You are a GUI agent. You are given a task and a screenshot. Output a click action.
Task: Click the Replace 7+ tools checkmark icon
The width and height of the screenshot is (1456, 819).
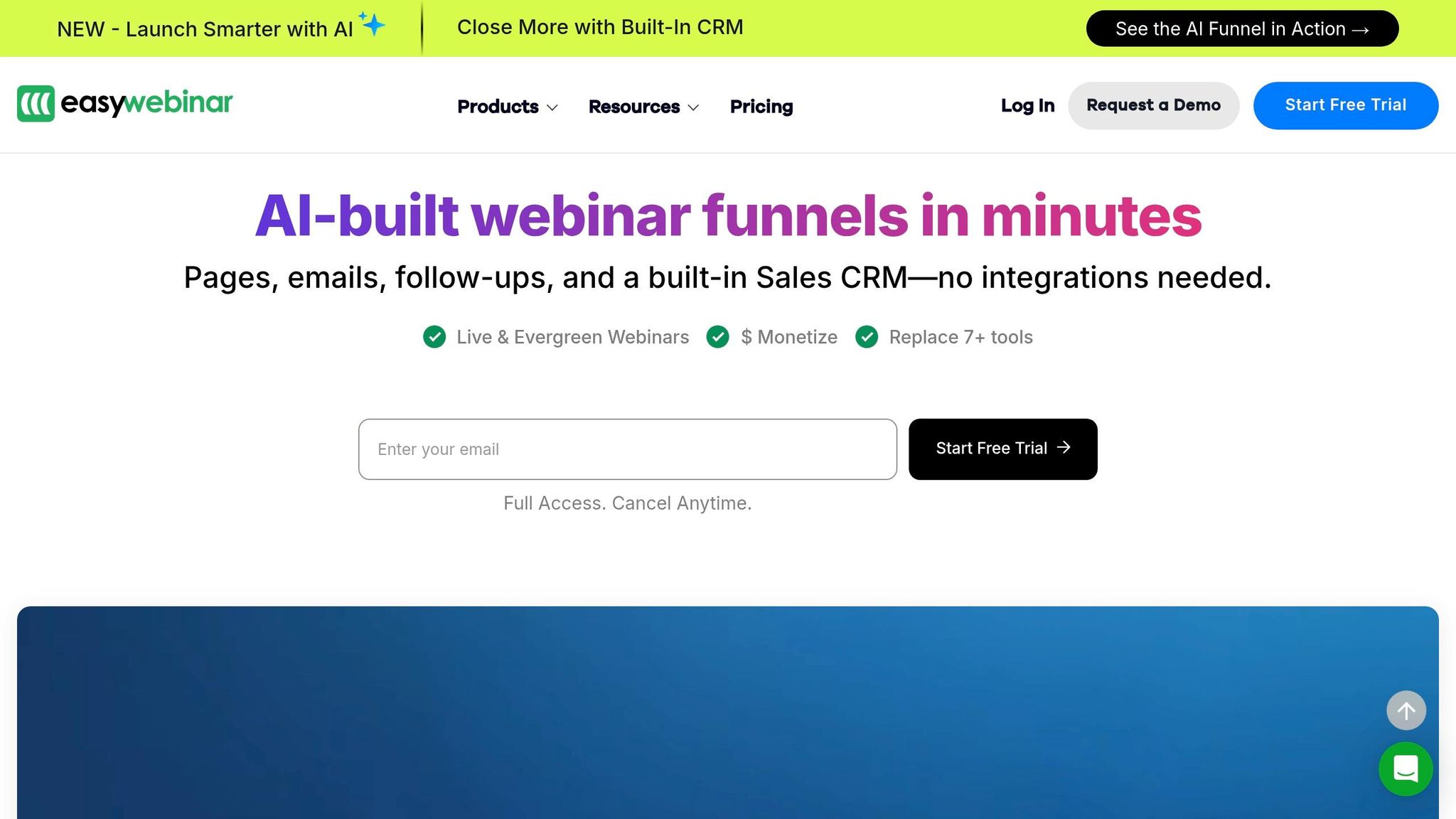[867, 337]
